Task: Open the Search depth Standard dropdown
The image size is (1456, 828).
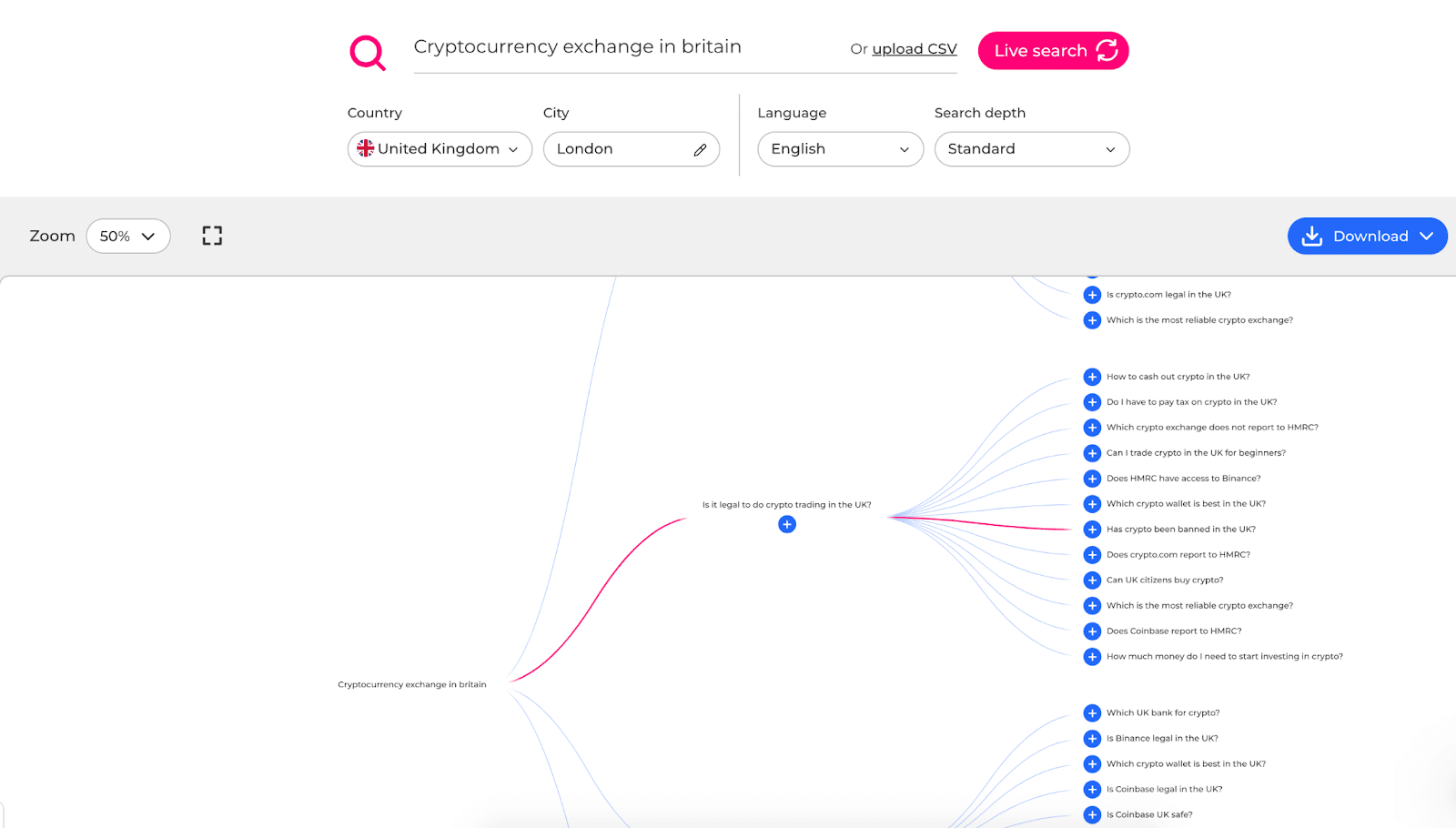Action: pos(1032,149)
